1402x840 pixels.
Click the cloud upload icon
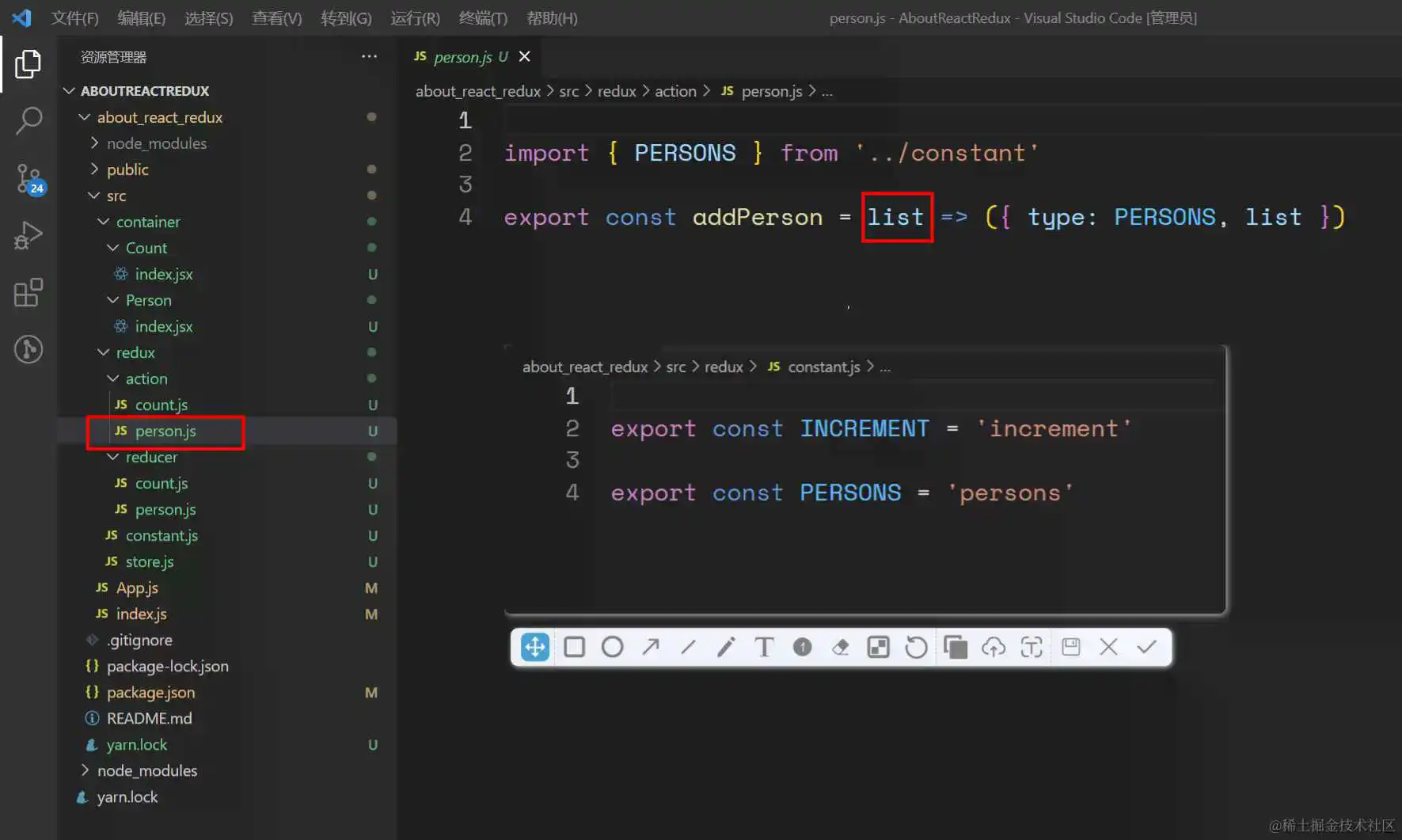click(994, 647)
